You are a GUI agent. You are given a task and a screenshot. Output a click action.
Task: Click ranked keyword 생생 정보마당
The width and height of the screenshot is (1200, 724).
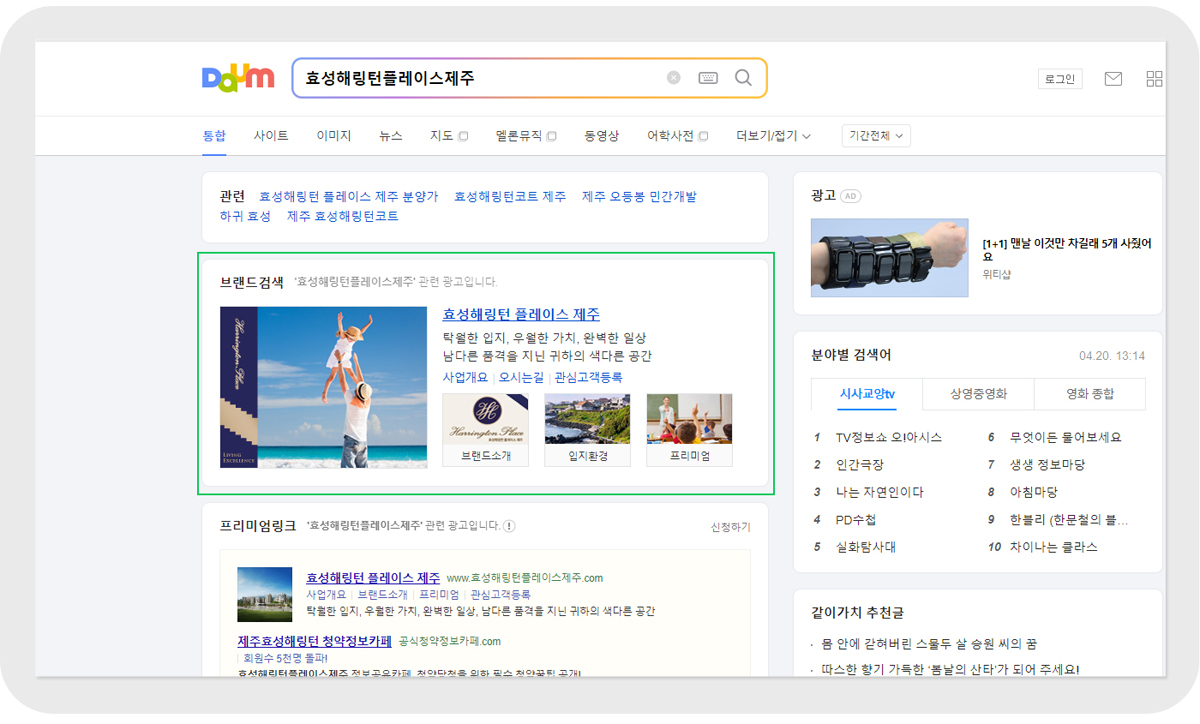point(1047,465)
